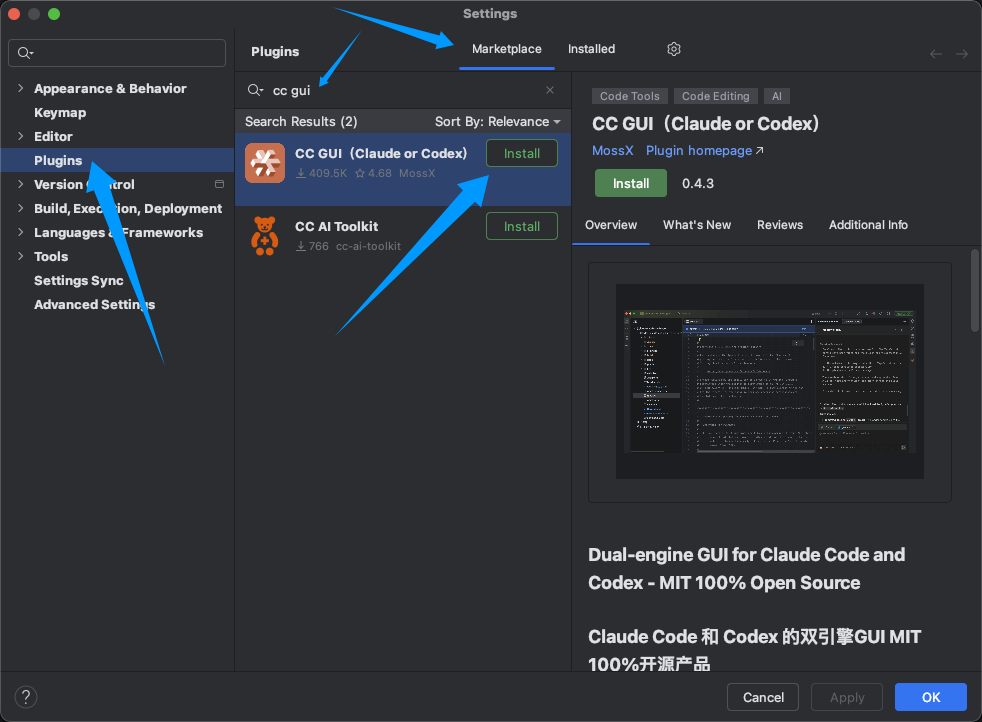Select Plugins in the settings tree

point(117,160)
